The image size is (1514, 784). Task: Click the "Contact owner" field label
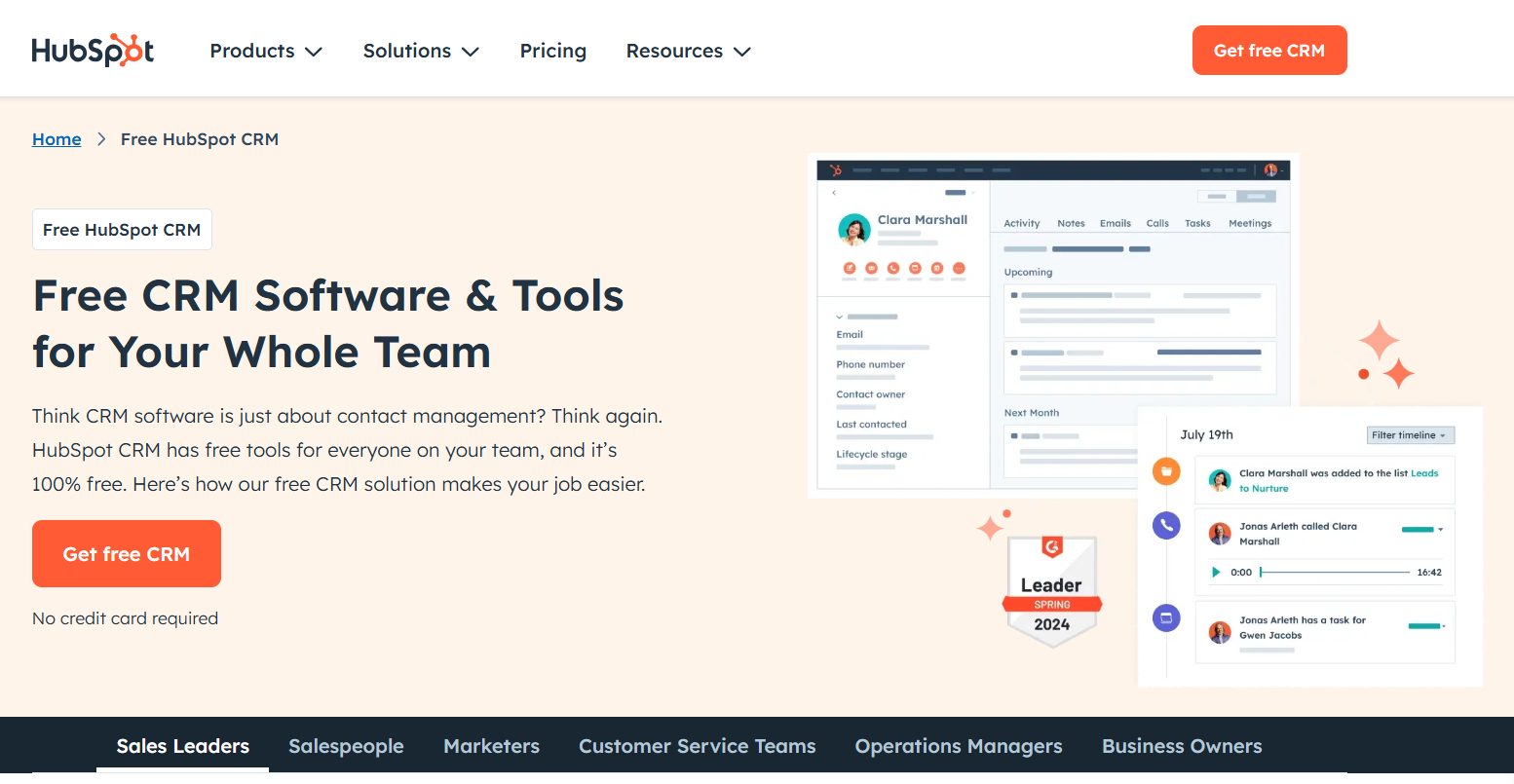(871, 394)
